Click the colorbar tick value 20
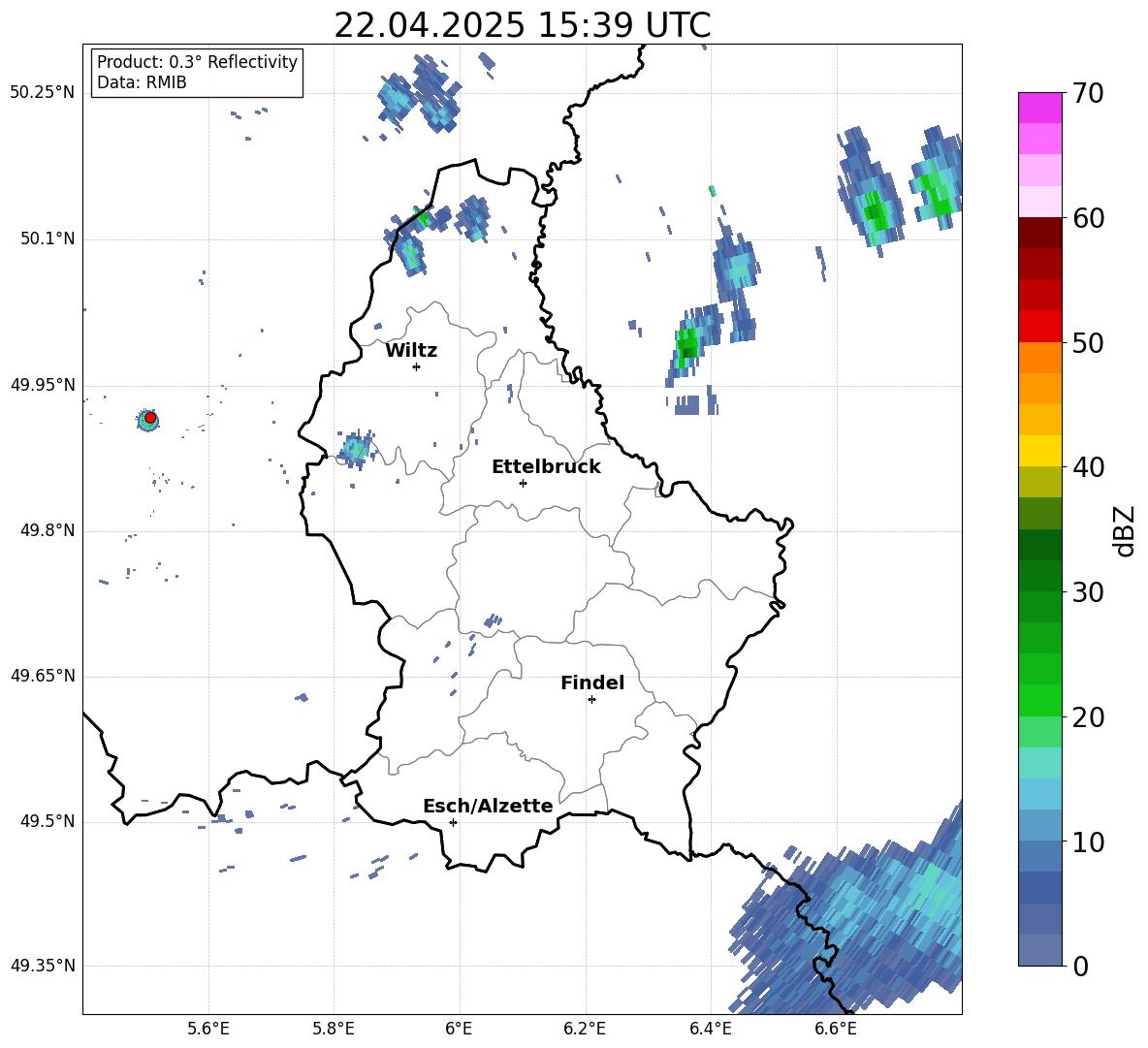 (1088, 717)
